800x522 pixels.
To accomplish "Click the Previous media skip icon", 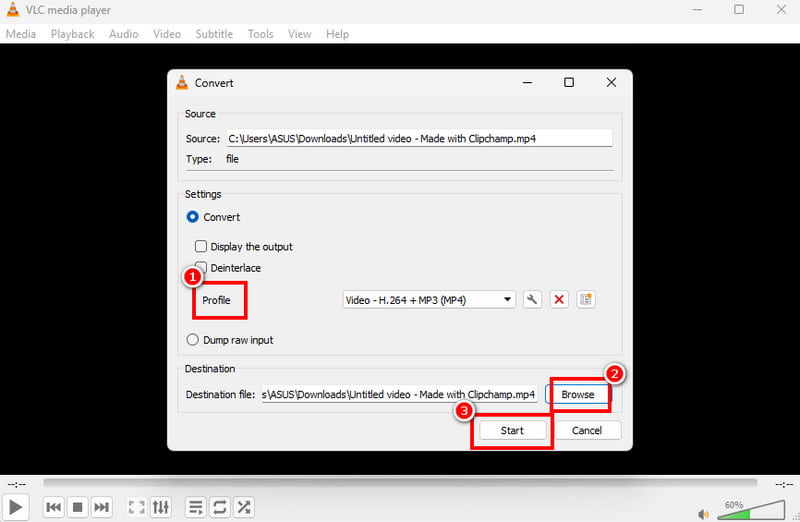I will tap(55, 507).
